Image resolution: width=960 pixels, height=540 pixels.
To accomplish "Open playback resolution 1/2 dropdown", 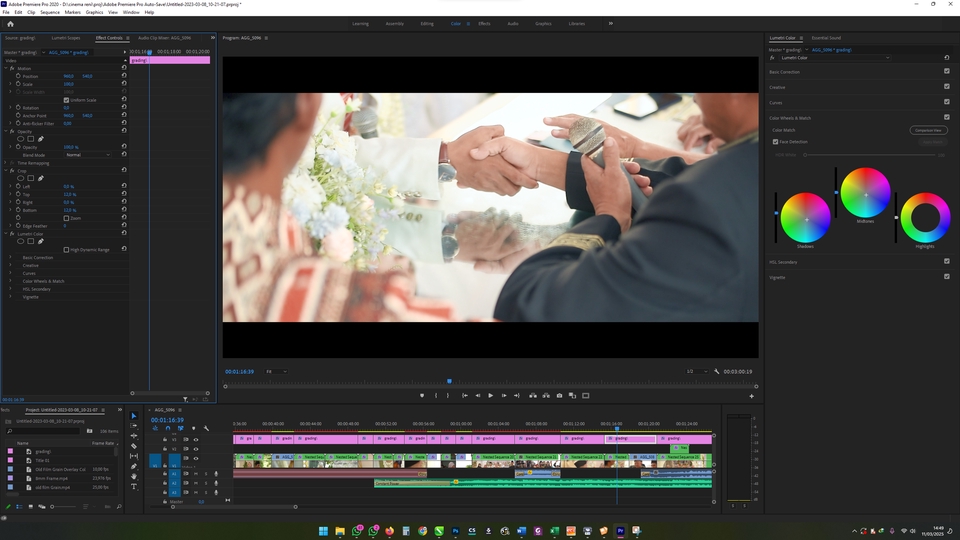I will coord(697,371).
